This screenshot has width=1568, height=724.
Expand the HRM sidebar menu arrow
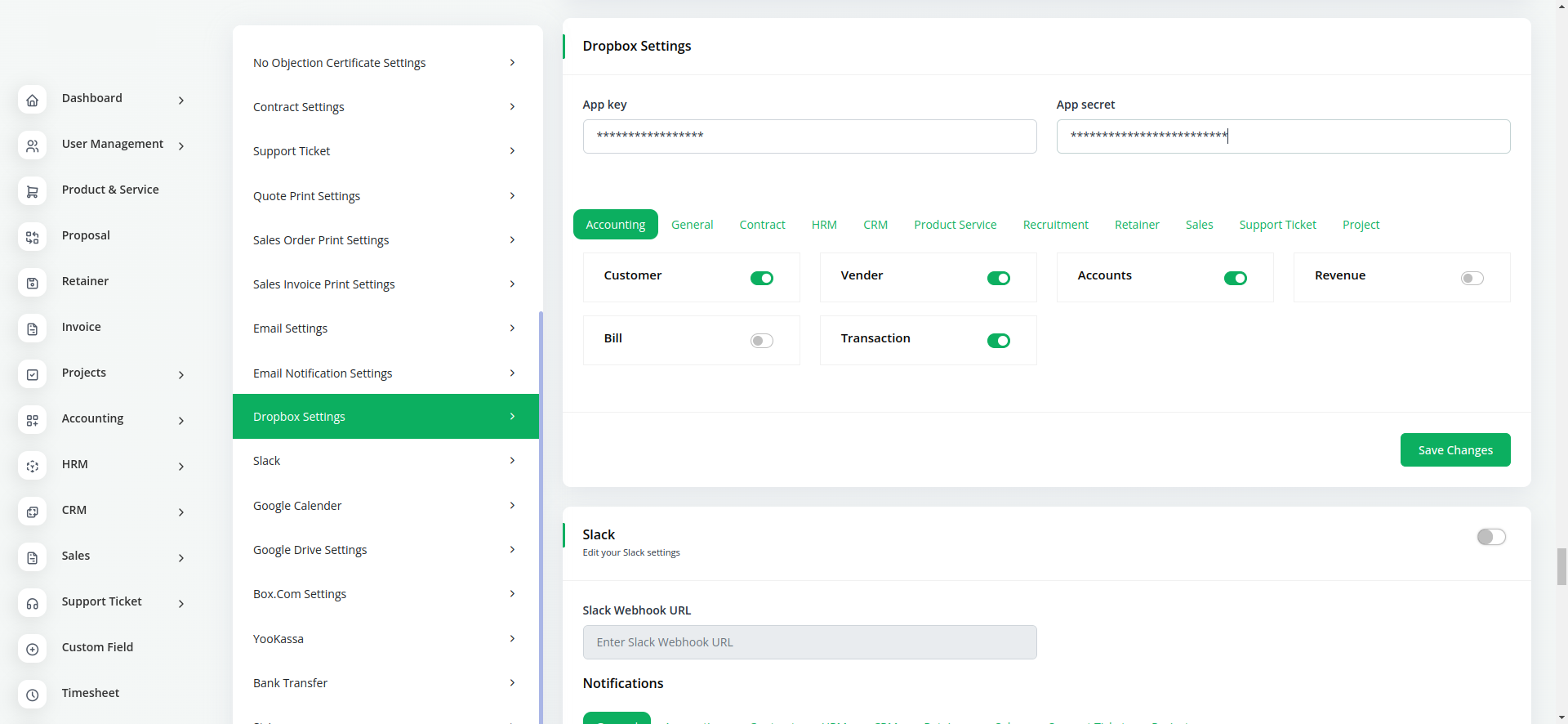(181, 467)
